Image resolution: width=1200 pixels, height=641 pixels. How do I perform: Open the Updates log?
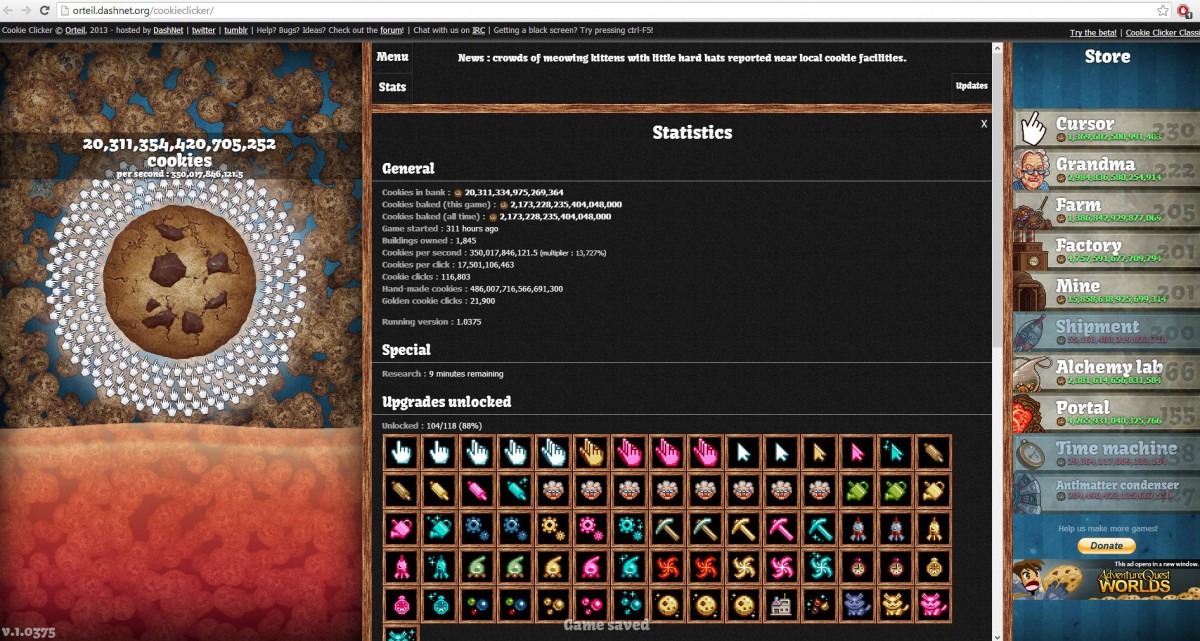tap(971, 86)
